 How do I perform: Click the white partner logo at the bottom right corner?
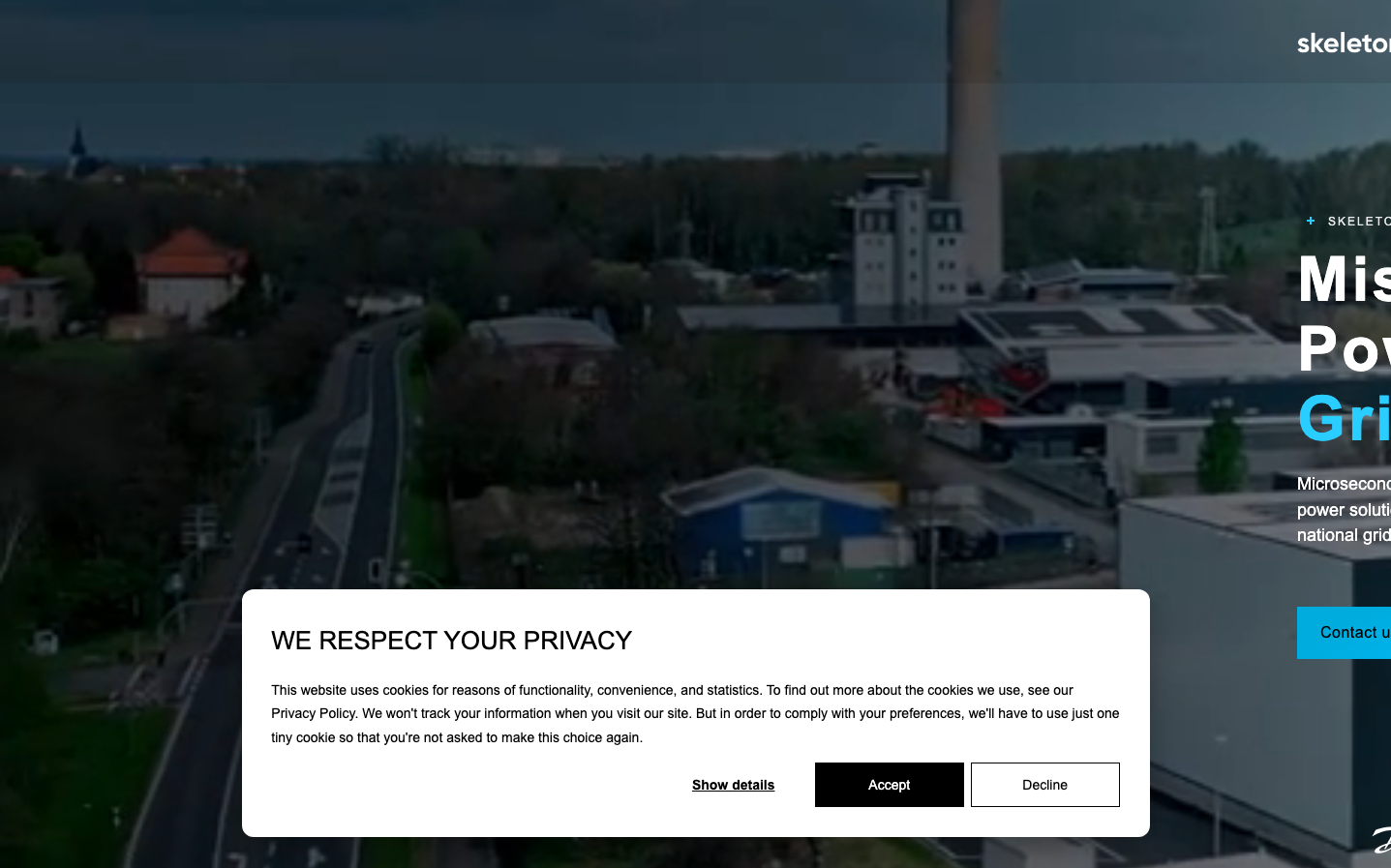point(1381,840)
